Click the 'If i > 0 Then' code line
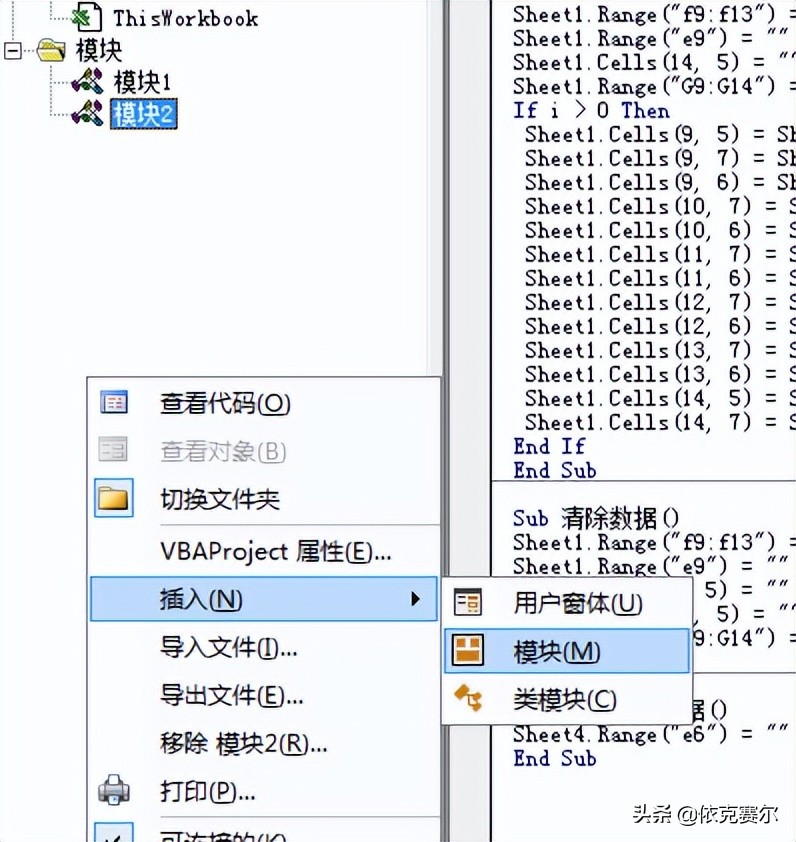 [x=592, y=111]
